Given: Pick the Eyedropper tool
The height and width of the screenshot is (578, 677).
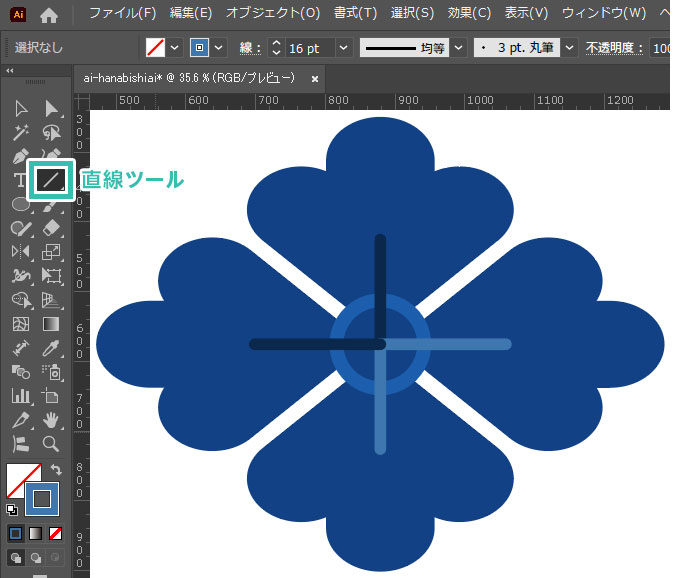Looking at the screenshot, I should (51, 348).
